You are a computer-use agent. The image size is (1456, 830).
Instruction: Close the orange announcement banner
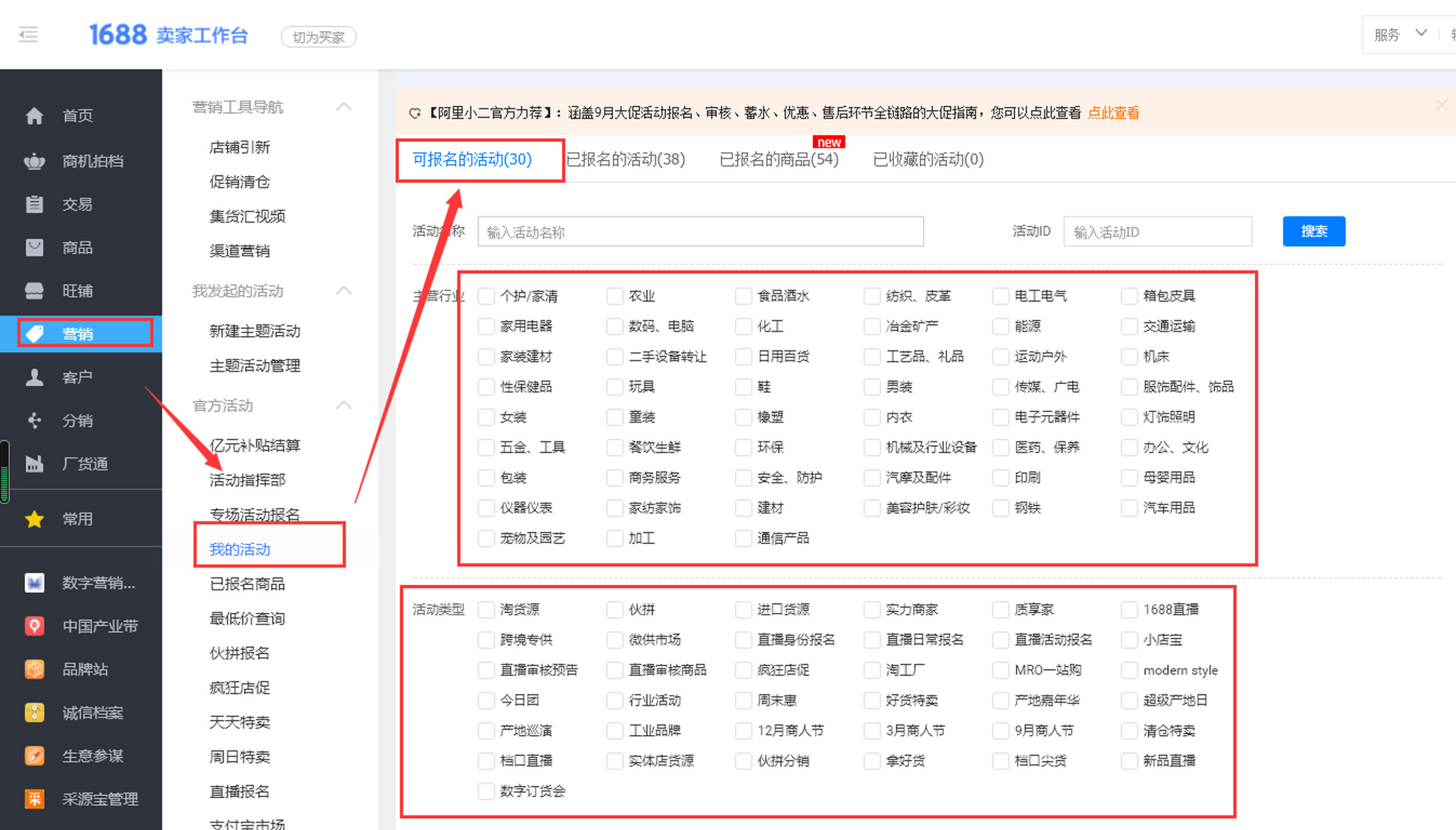point(1441,105)
